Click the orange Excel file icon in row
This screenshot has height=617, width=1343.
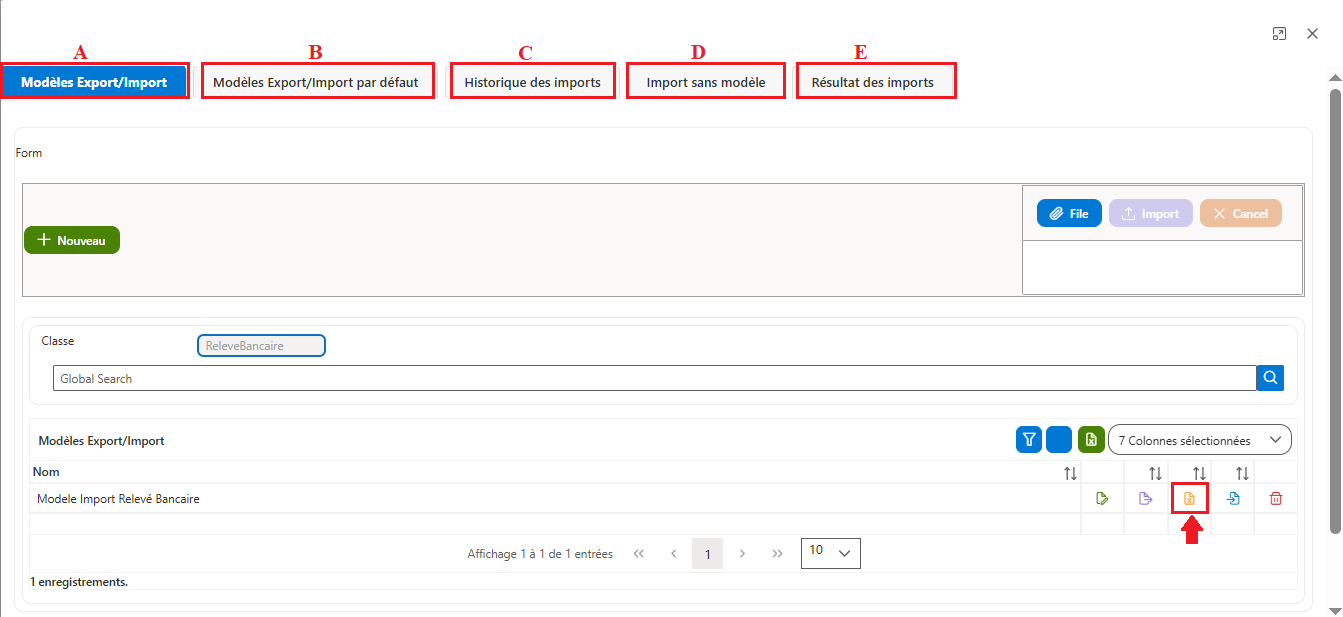1189,498
